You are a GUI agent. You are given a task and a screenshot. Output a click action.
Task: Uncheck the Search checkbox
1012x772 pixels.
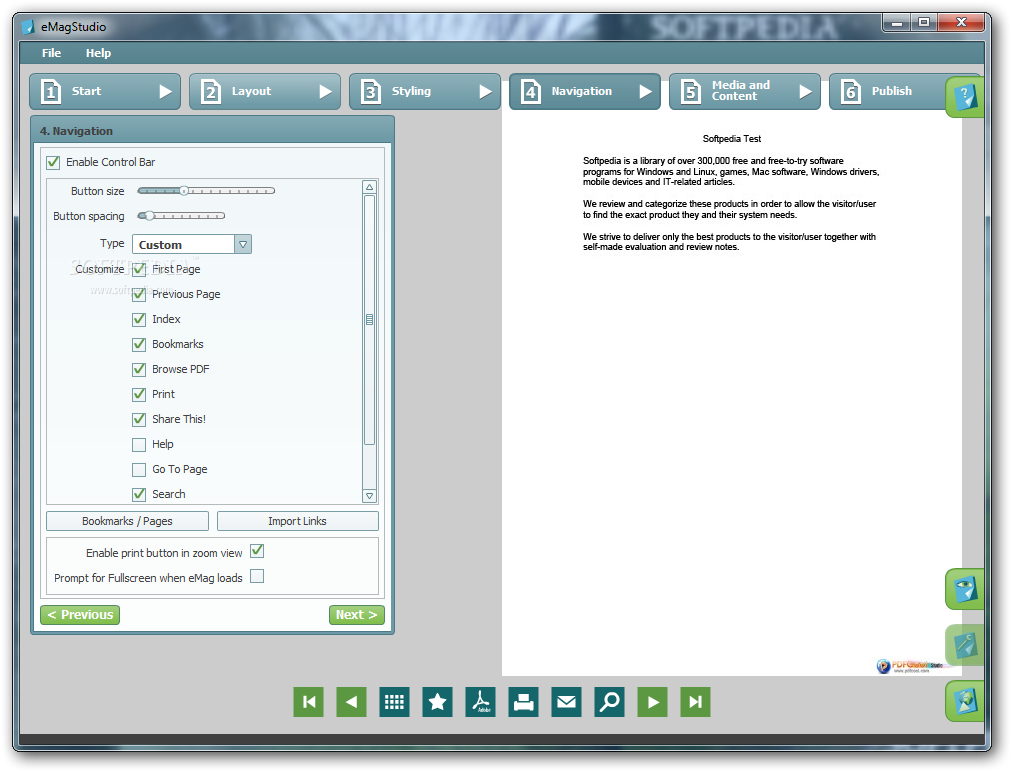coord(139,494)
